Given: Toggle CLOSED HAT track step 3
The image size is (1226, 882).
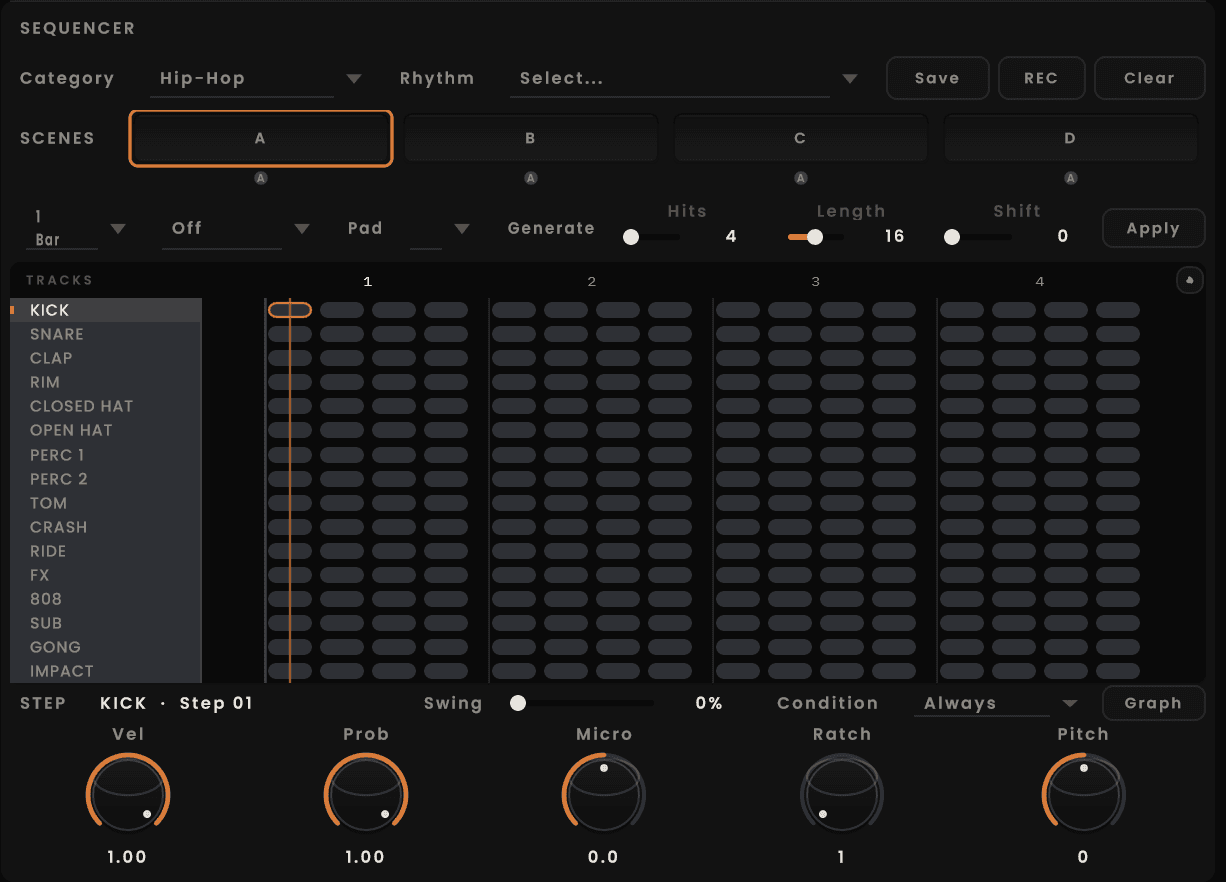Looking at the screenshot, I should pos(394,406).
